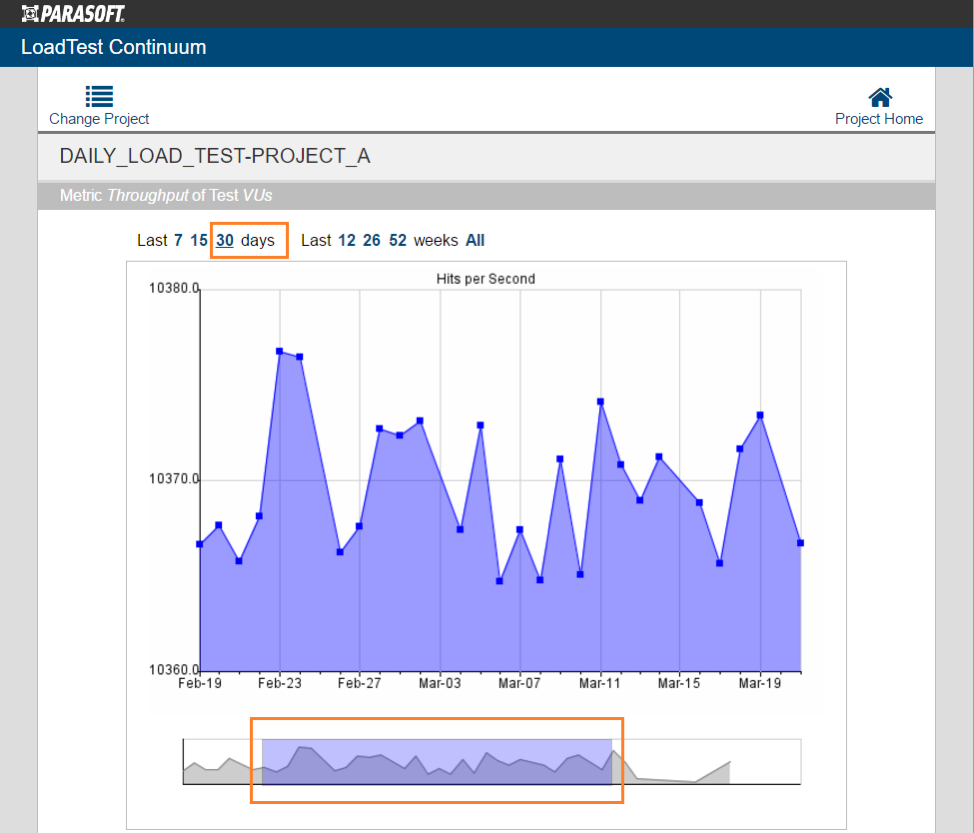The width and height of the screenshot is (974, 833).
Task: Click the 10370.0 y-axis label
Action: 173,479
